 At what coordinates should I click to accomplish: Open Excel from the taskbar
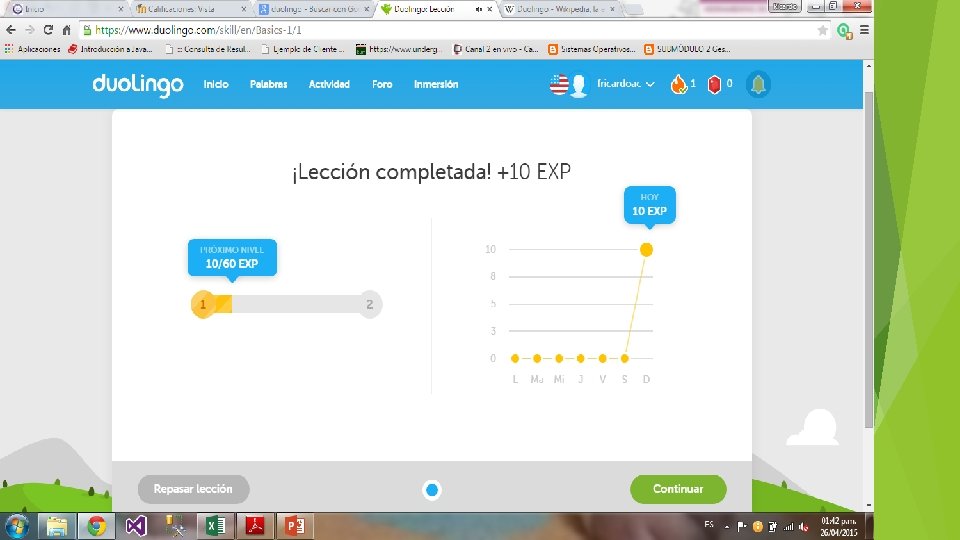[215, 526]
